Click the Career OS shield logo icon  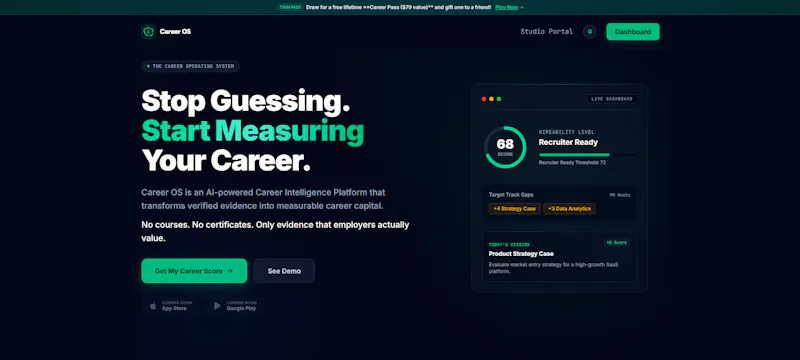tap(148, 32)
